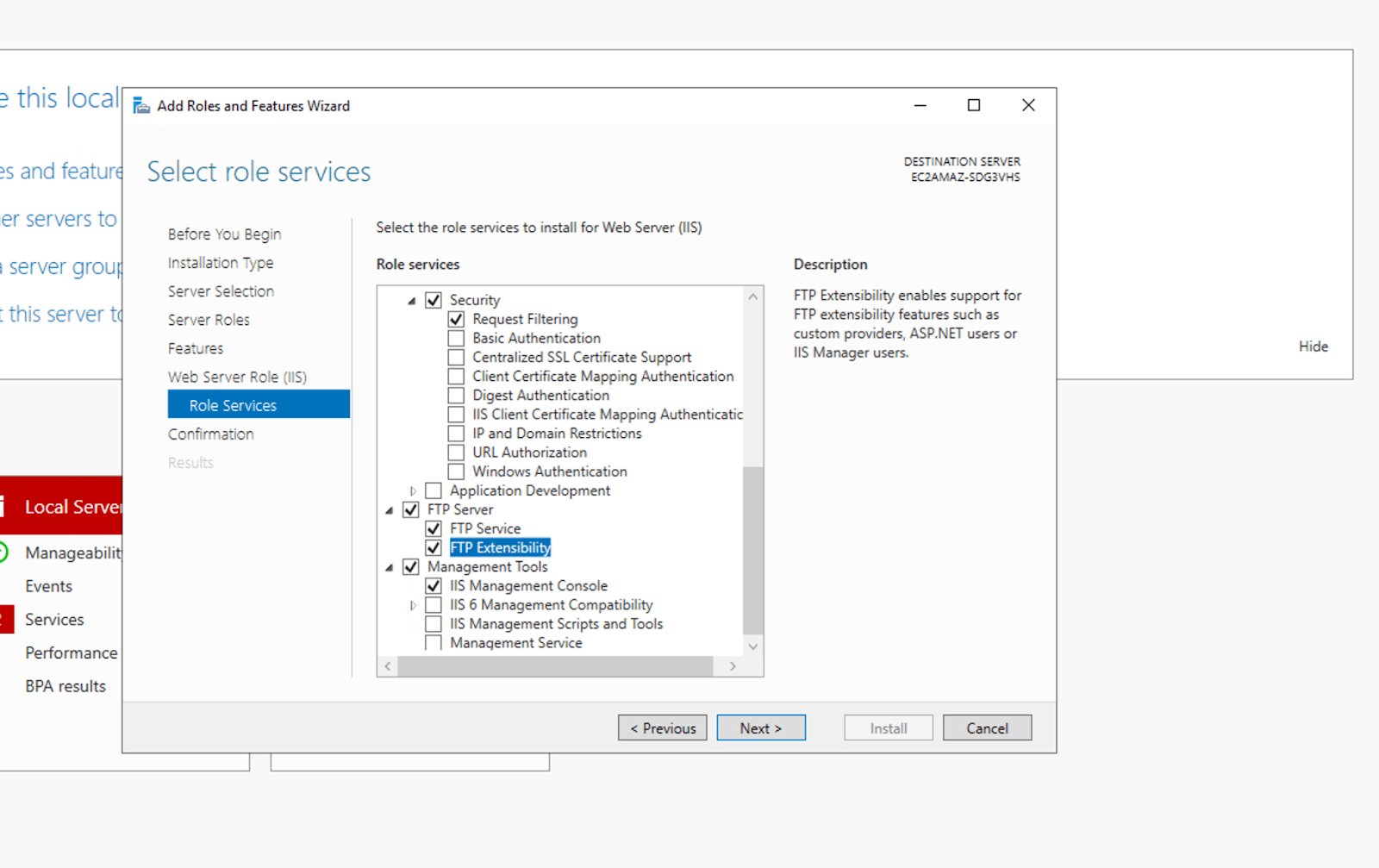Collapse the FTP Server node
The height and width of the screenshot is (868, 1379).
[x=390, y=510]
